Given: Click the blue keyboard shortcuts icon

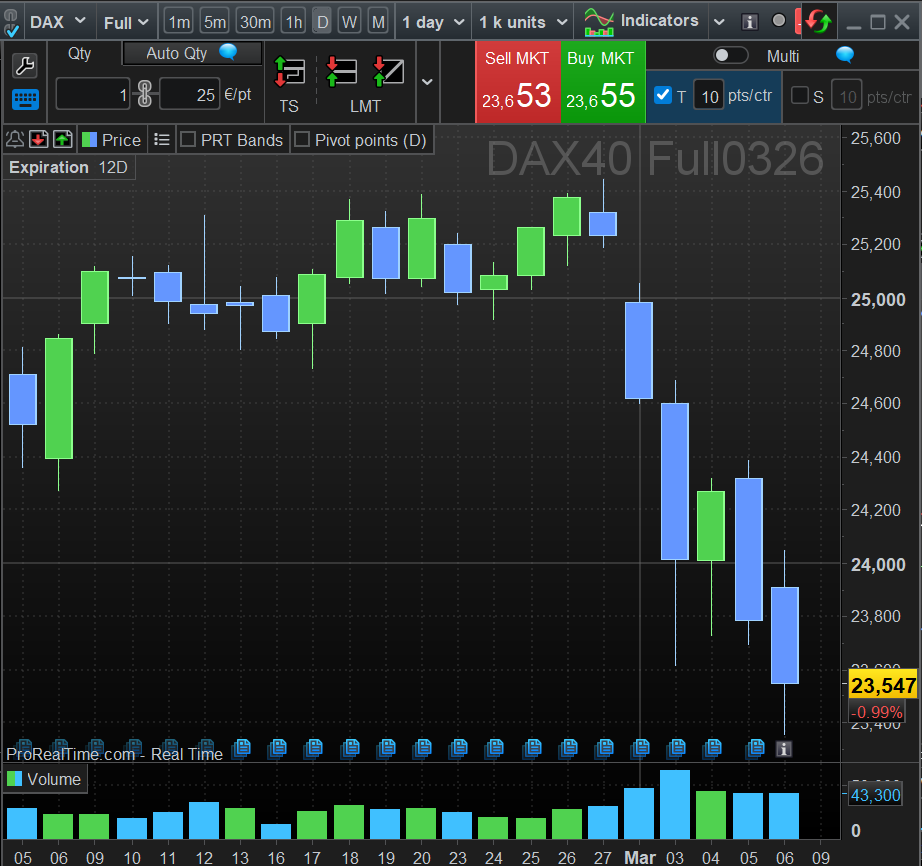Looking at the screenshot, I should point(25,99).
